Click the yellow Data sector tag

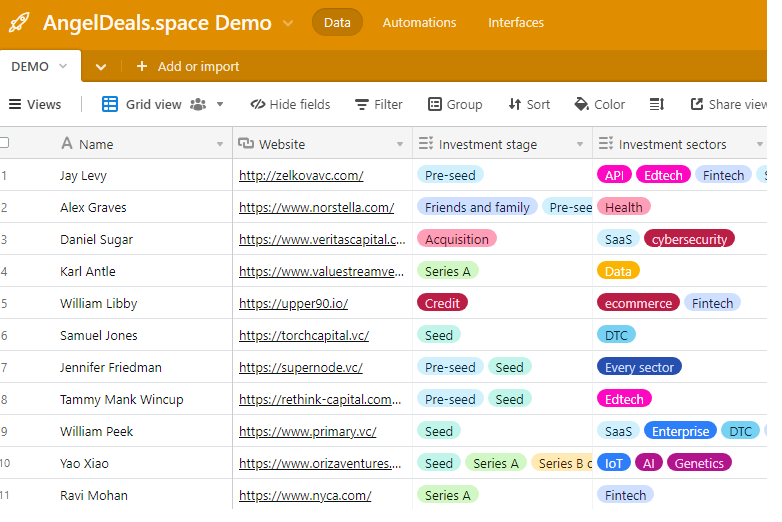(x=618, y=271)
